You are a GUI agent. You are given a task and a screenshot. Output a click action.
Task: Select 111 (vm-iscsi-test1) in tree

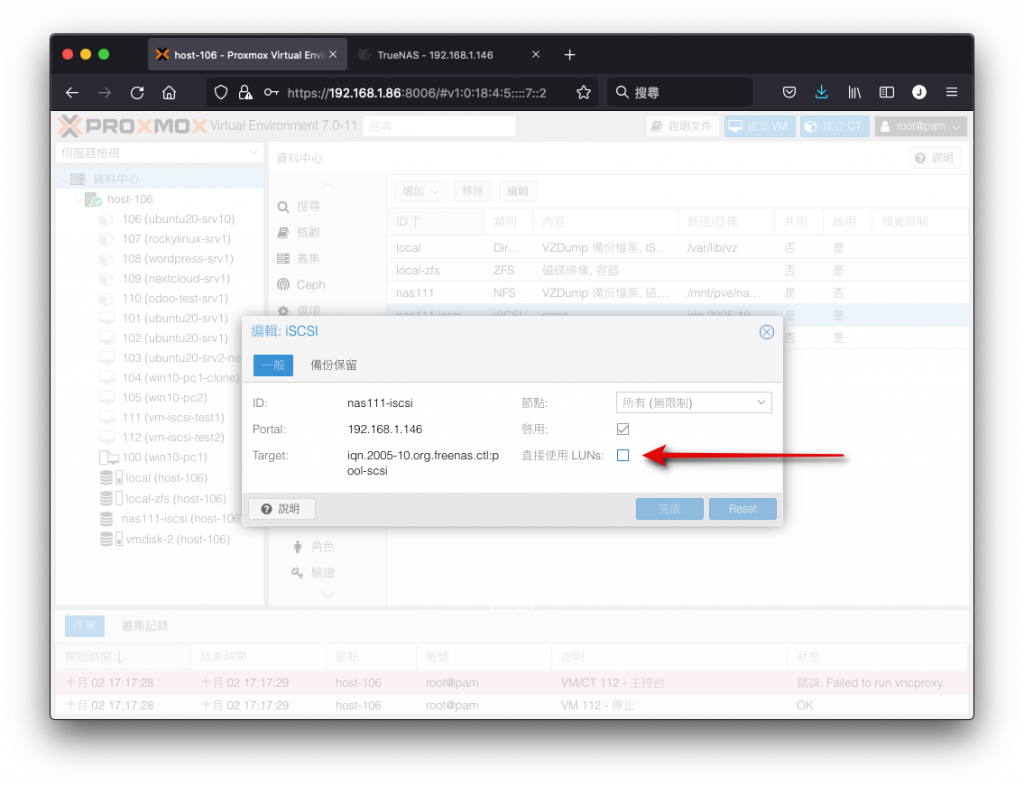tap(173, 417)
